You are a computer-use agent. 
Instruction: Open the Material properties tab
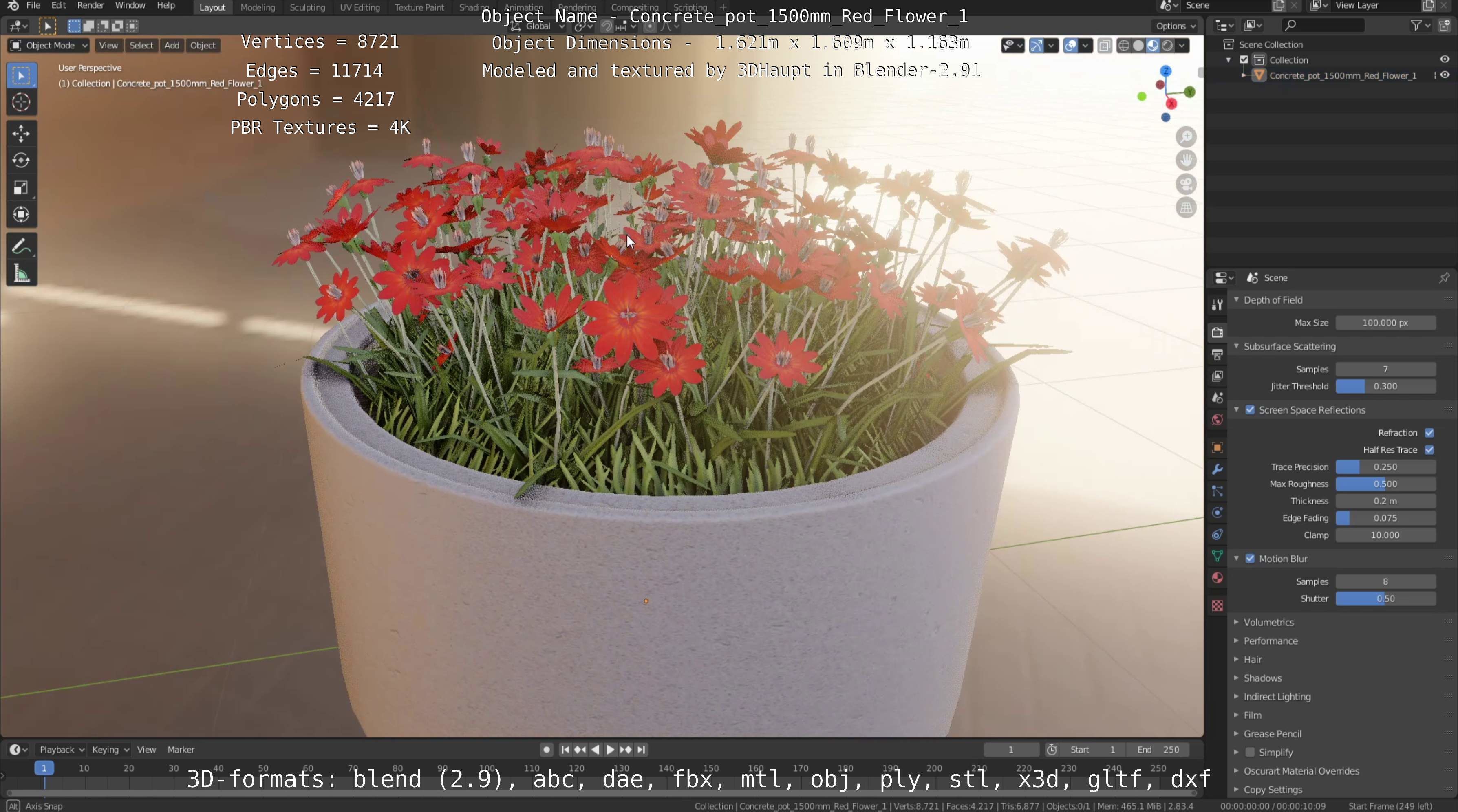[1218, 578]
